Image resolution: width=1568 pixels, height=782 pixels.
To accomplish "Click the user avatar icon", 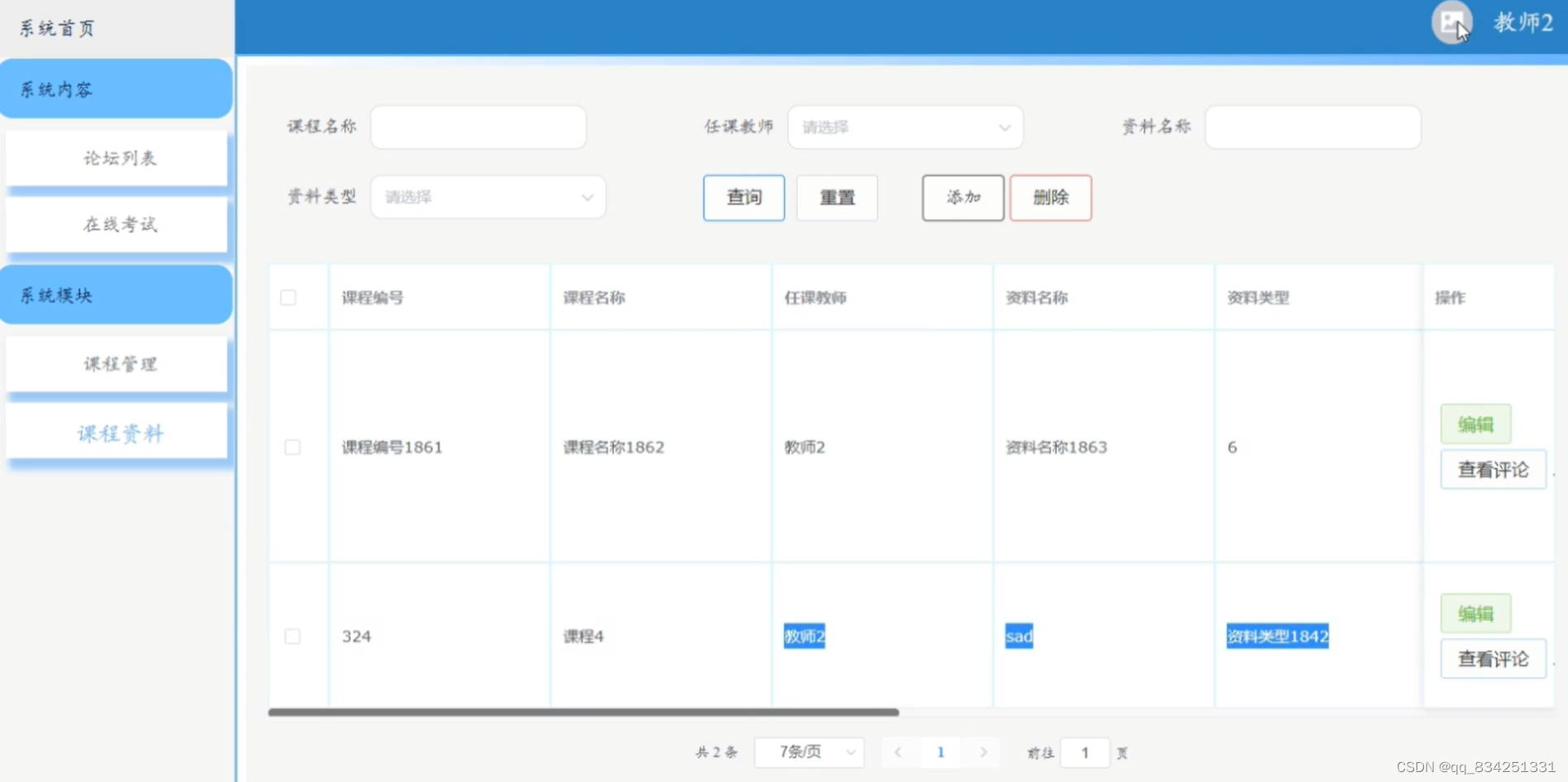I will tap(1451, 22).
